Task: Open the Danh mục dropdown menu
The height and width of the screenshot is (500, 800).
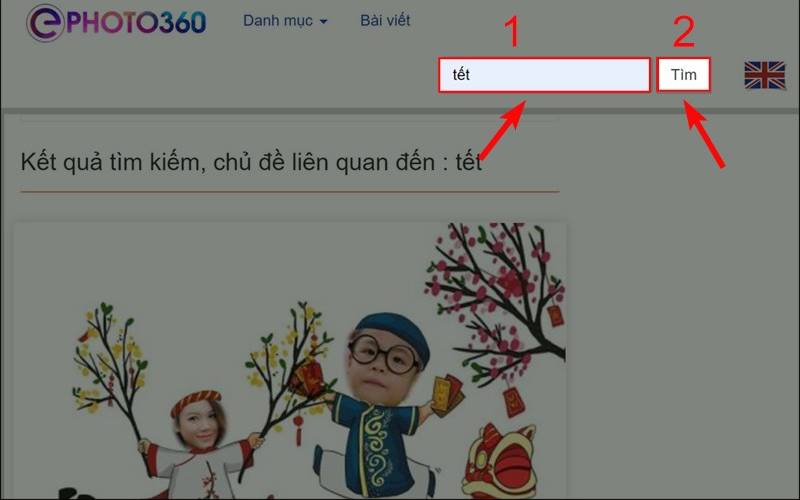Action: [285, 21]
